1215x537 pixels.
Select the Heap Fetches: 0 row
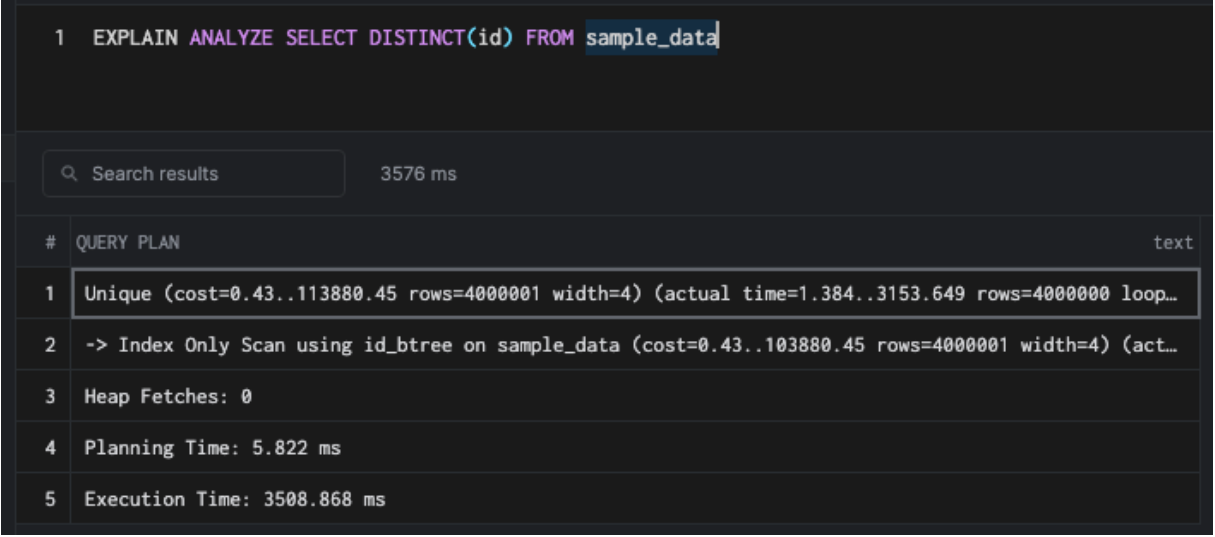coord(636,396)
